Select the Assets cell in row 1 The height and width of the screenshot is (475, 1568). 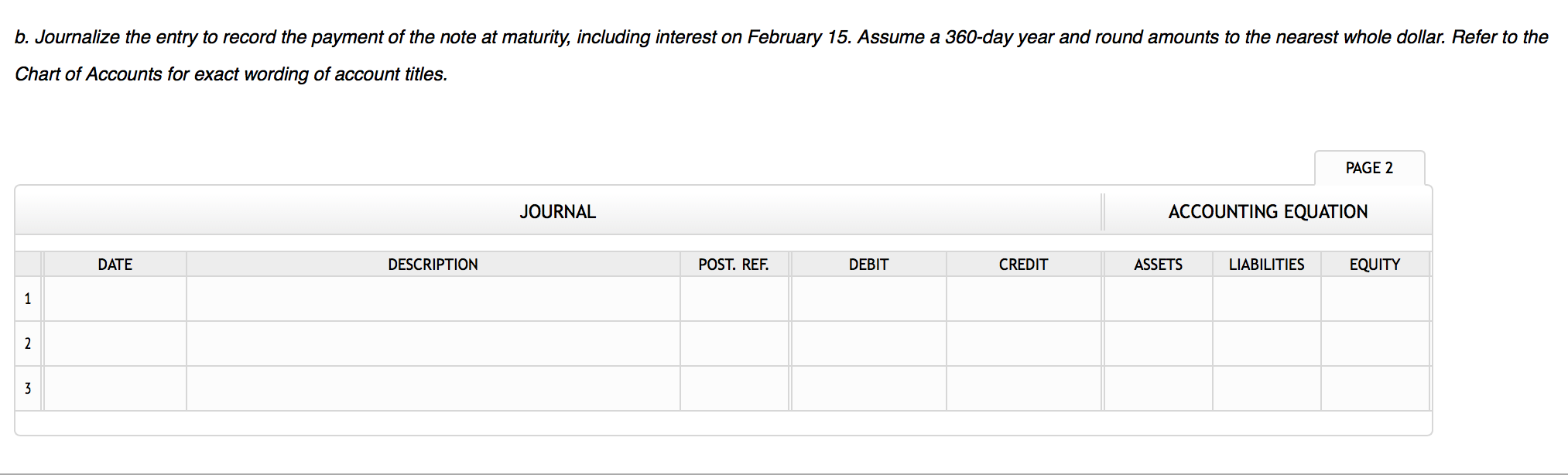tap(1158, 299)
